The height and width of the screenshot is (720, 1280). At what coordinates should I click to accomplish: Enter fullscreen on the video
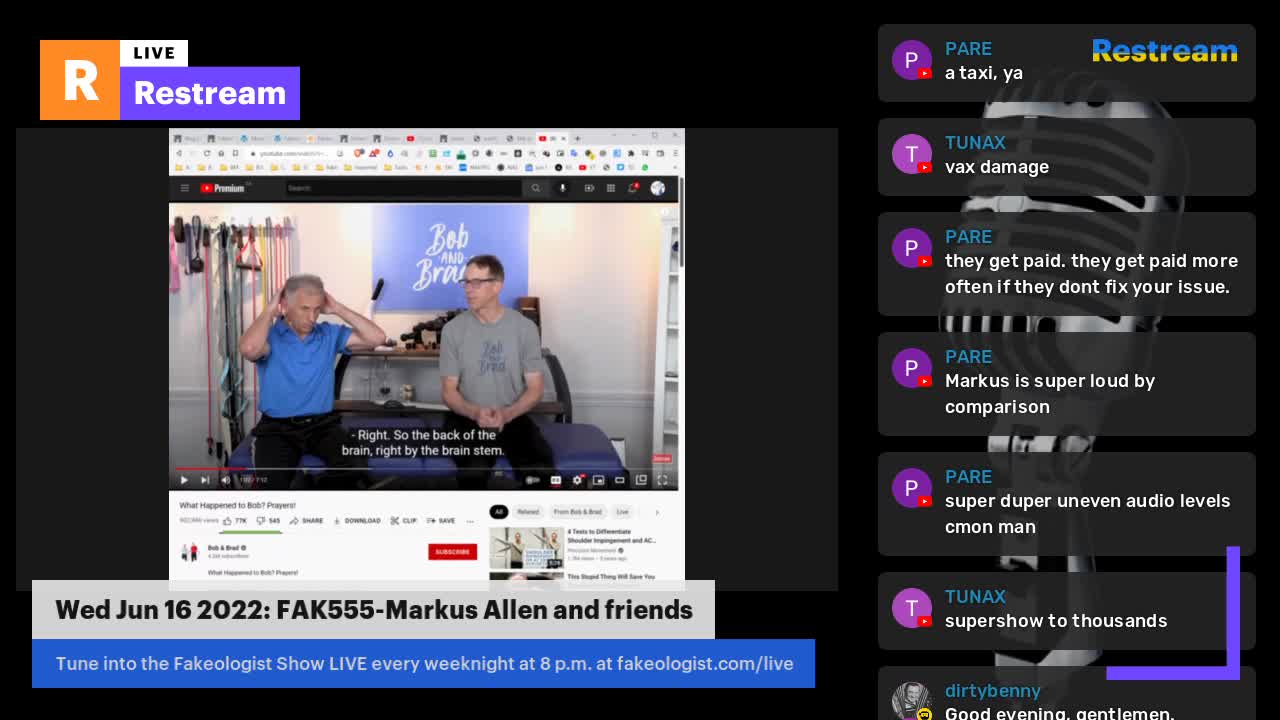[662, 480]
